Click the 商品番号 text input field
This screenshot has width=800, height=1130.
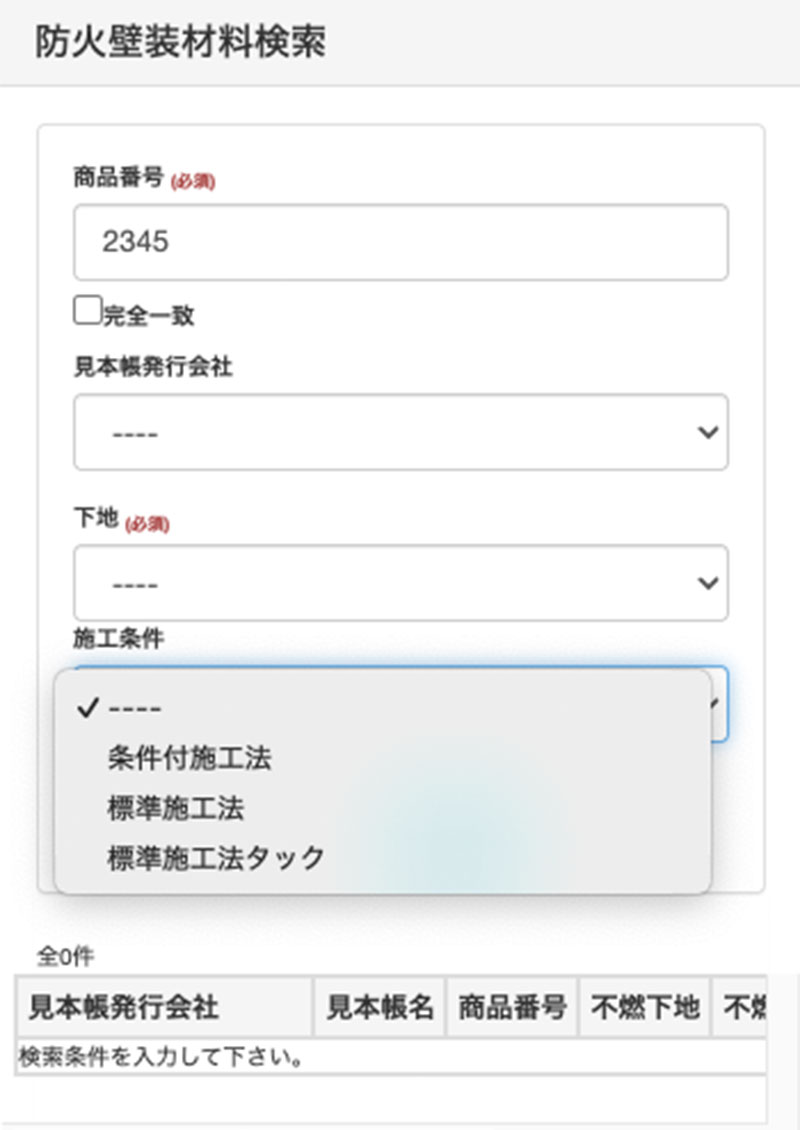pos(400,242)
